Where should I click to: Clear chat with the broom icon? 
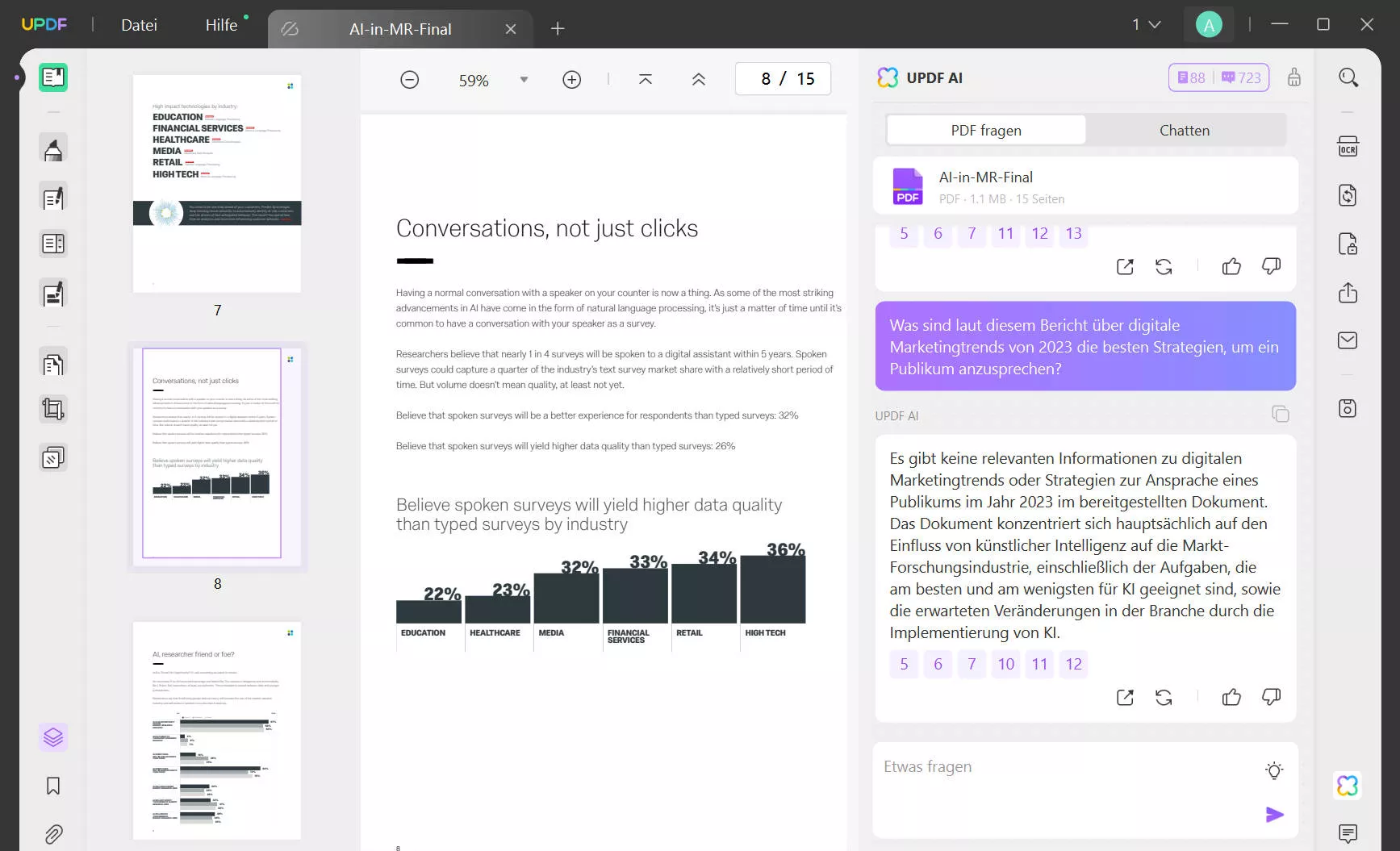pos(1294,77)
